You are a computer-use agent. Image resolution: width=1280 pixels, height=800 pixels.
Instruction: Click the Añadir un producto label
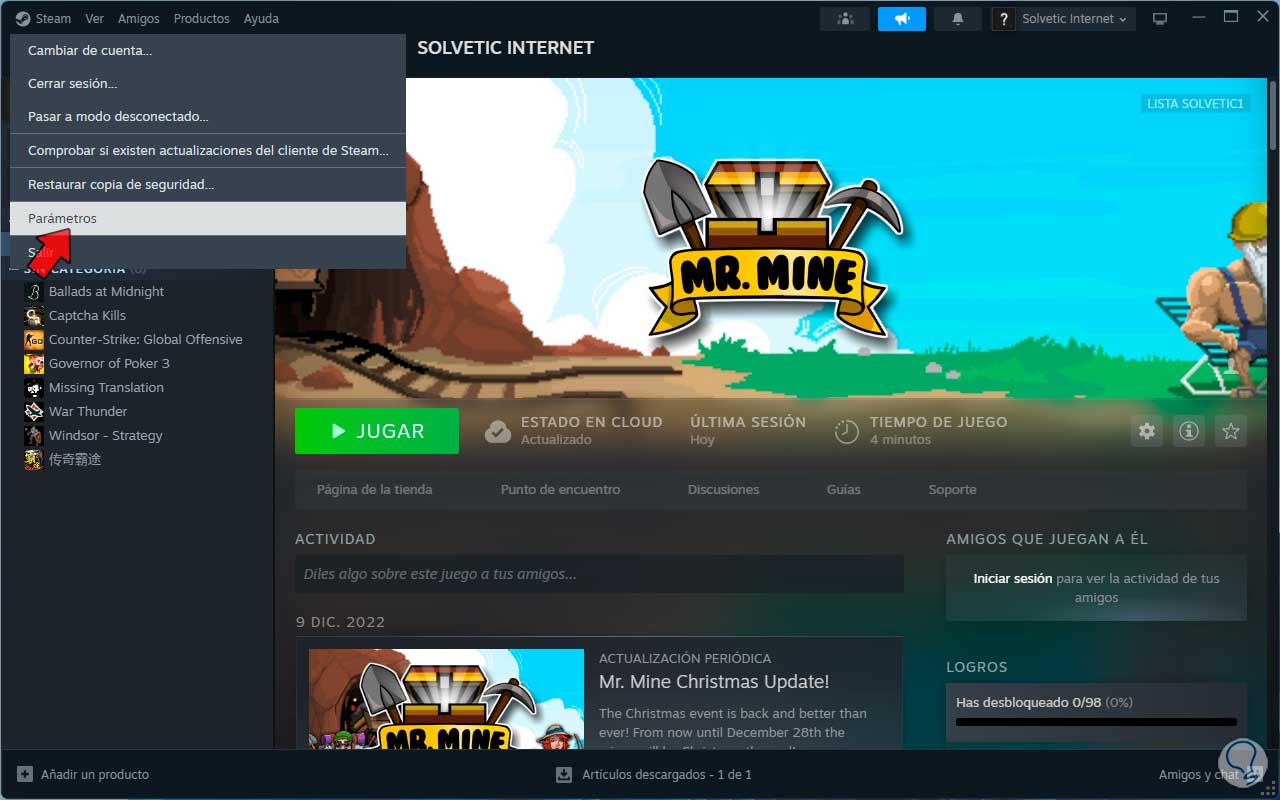click(x=95, y=774)
